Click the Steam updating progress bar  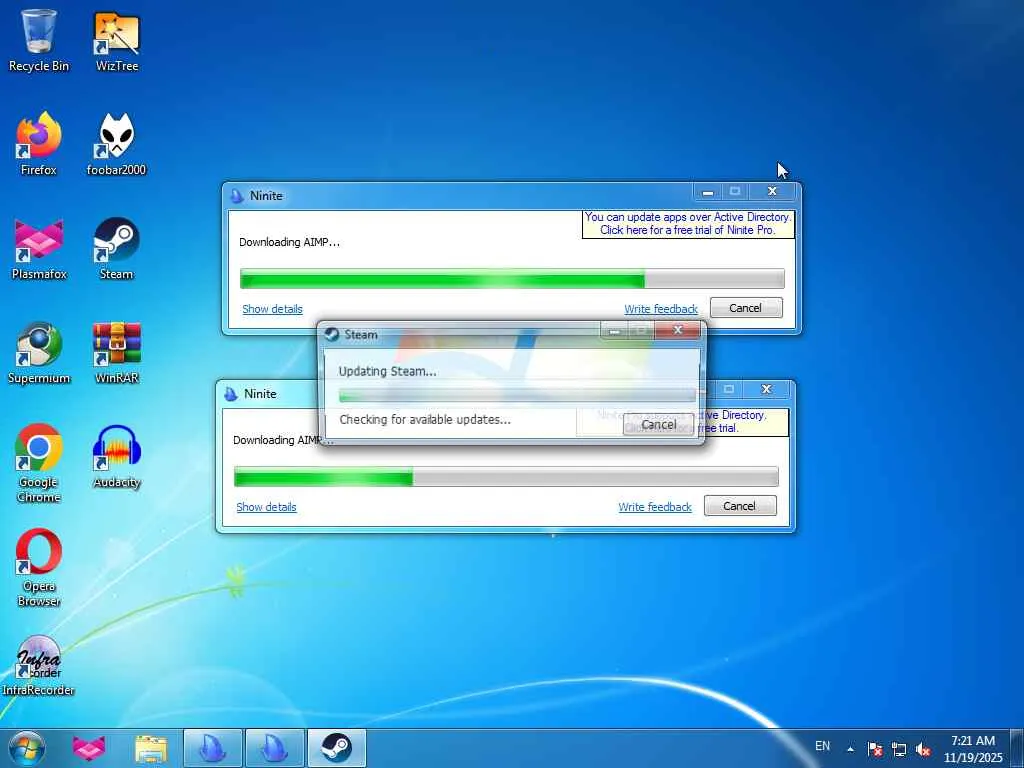click(x=517, y=395)
